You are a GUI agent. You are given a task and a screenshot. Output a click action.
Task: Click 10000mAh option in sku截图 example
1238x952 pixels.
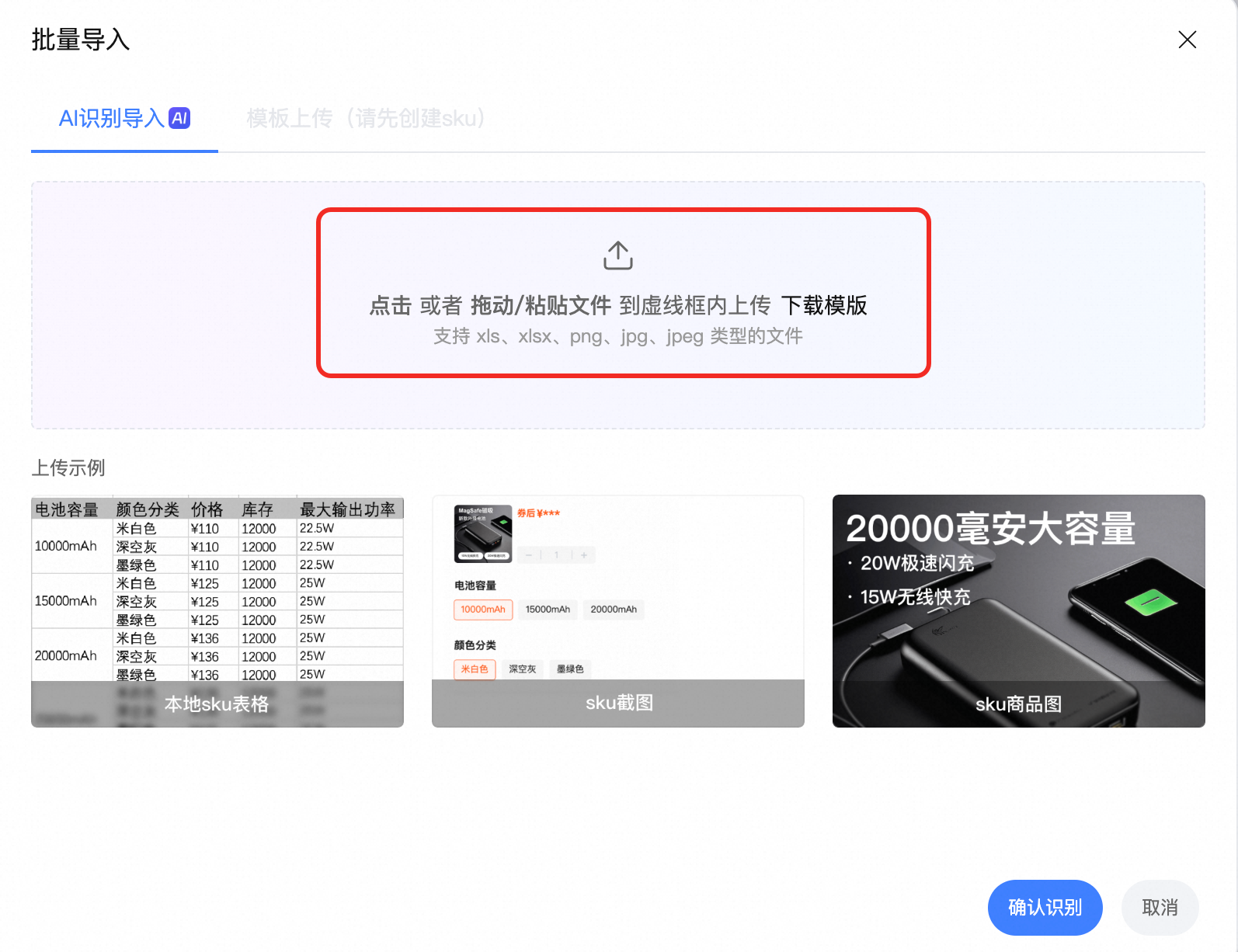point(483,610)
